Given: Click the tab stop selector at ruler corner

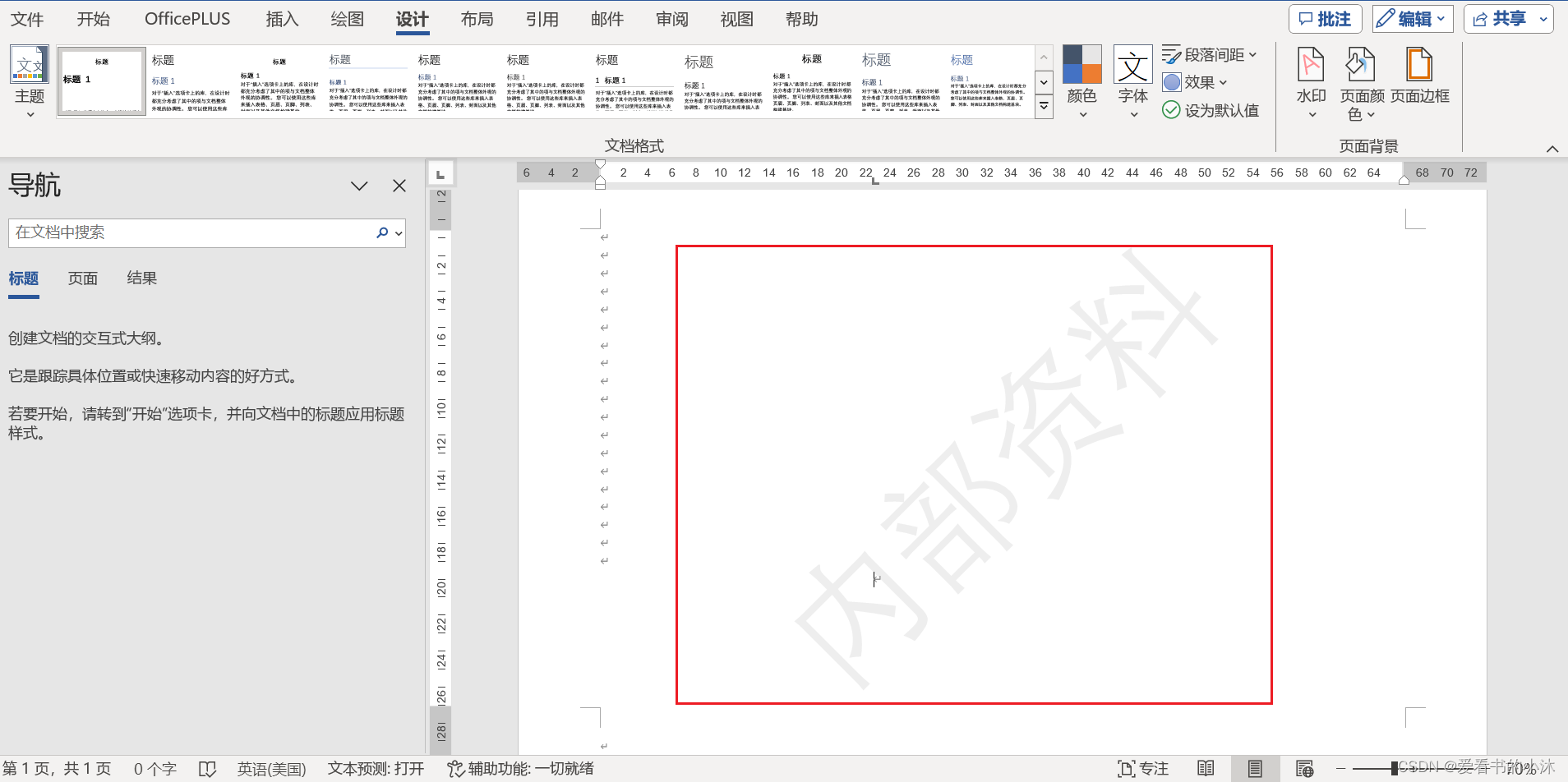Looking at the screenshot, I should [x=440, y=174].
